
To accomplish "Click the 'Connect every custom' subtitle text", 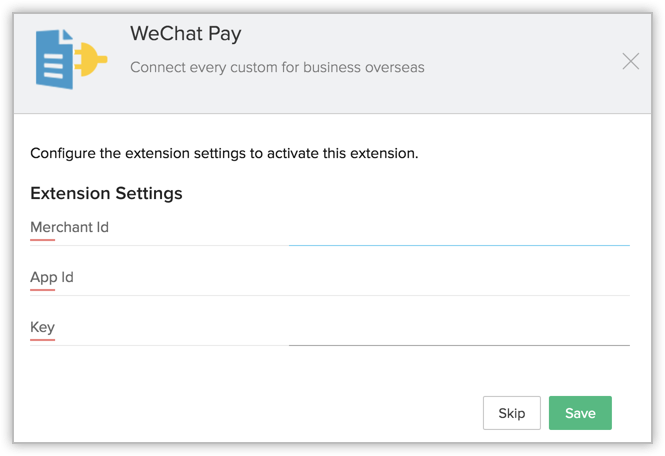I will [278, 68].
